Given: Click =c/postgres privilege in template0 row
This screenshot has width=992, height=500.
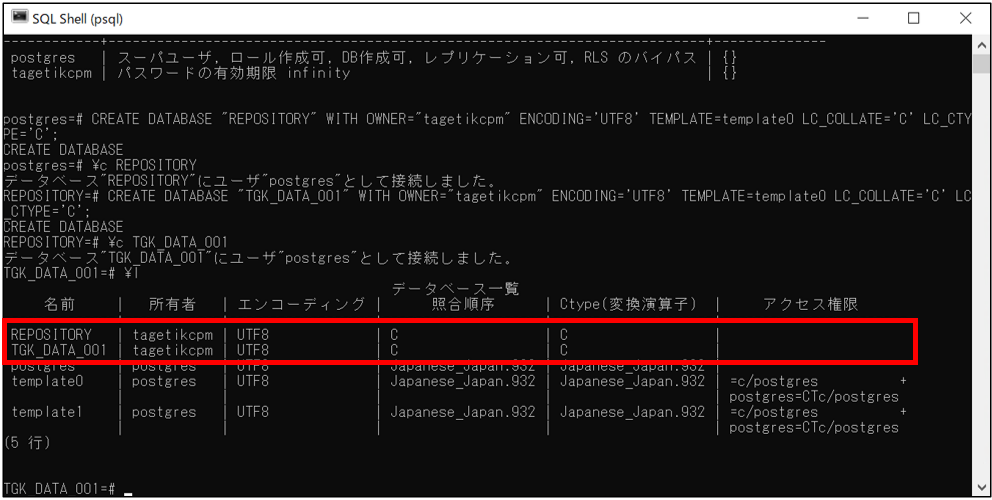Looking at the screenshot, I should pyautogui.click(x=774, y=381).
